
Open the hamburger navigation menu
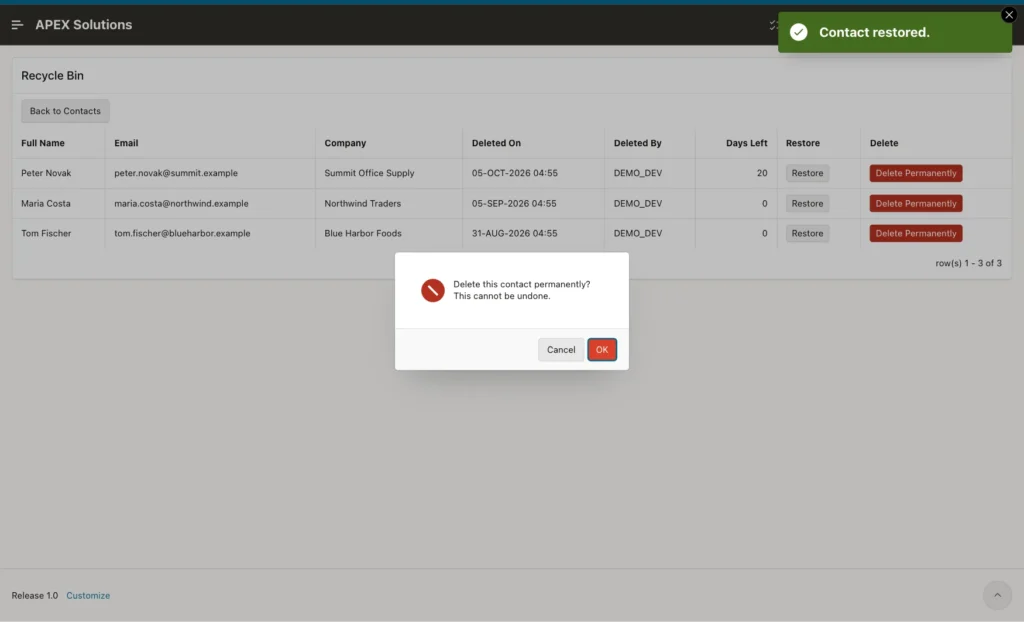17,25
